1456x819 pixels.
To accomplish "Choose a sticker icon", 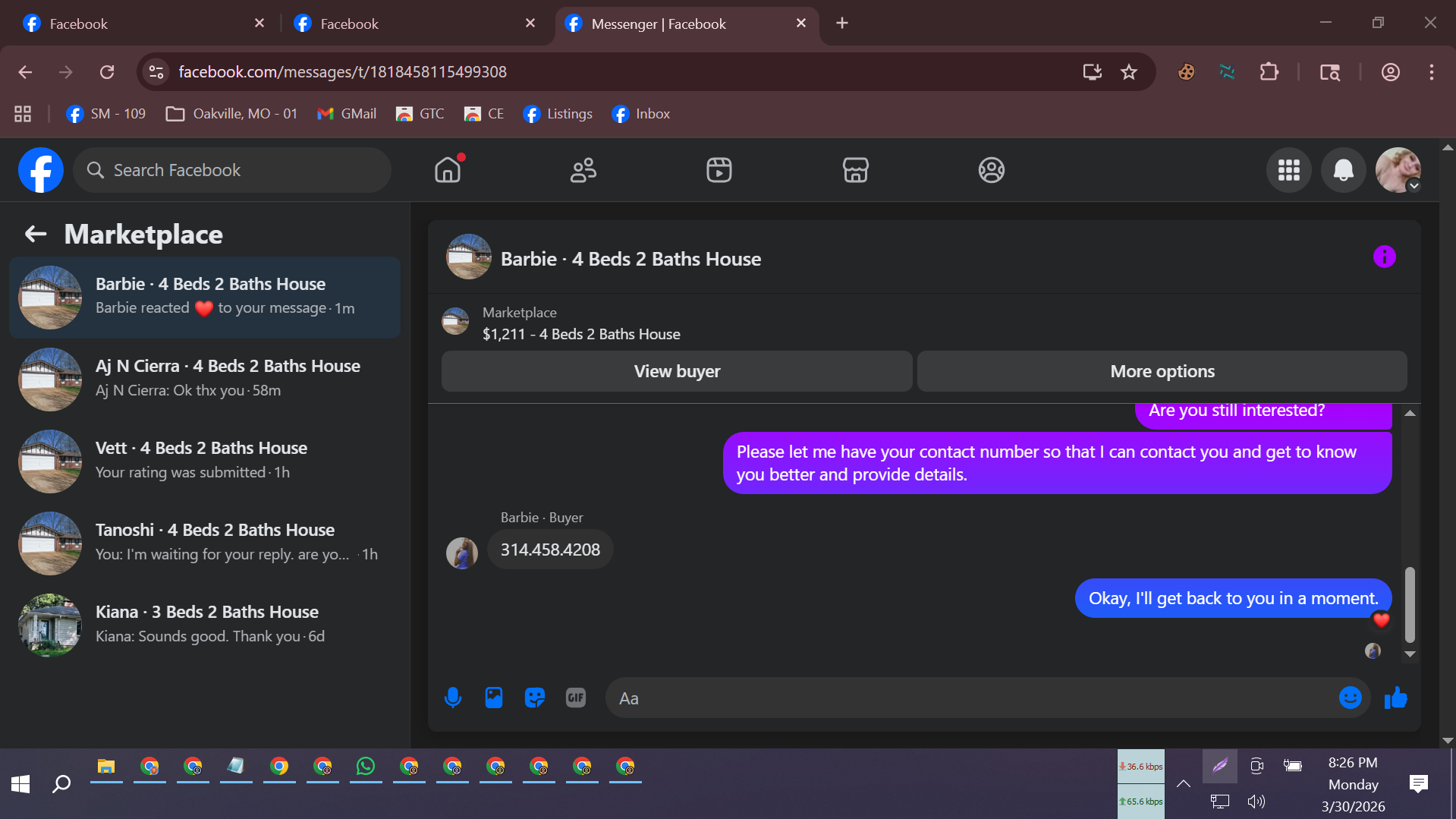I will (535, 698).
